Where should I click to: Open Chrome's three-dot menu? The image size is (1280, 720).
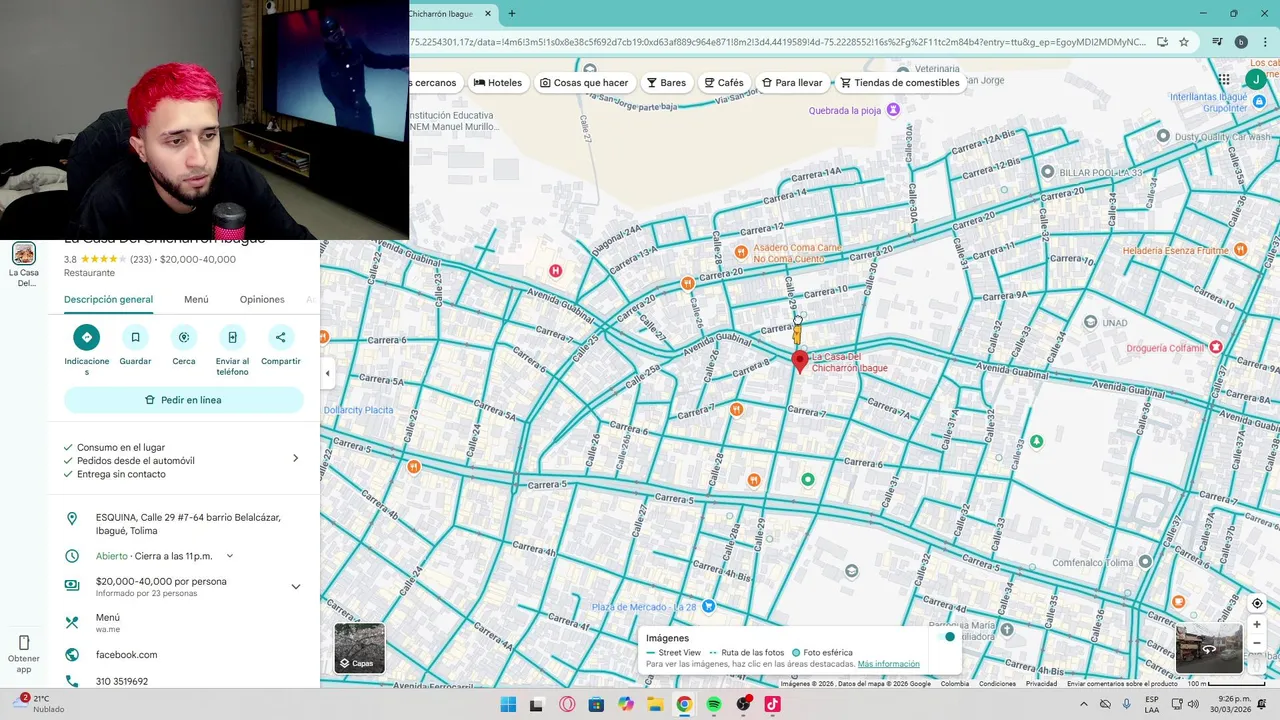[x=1265, y=42]
